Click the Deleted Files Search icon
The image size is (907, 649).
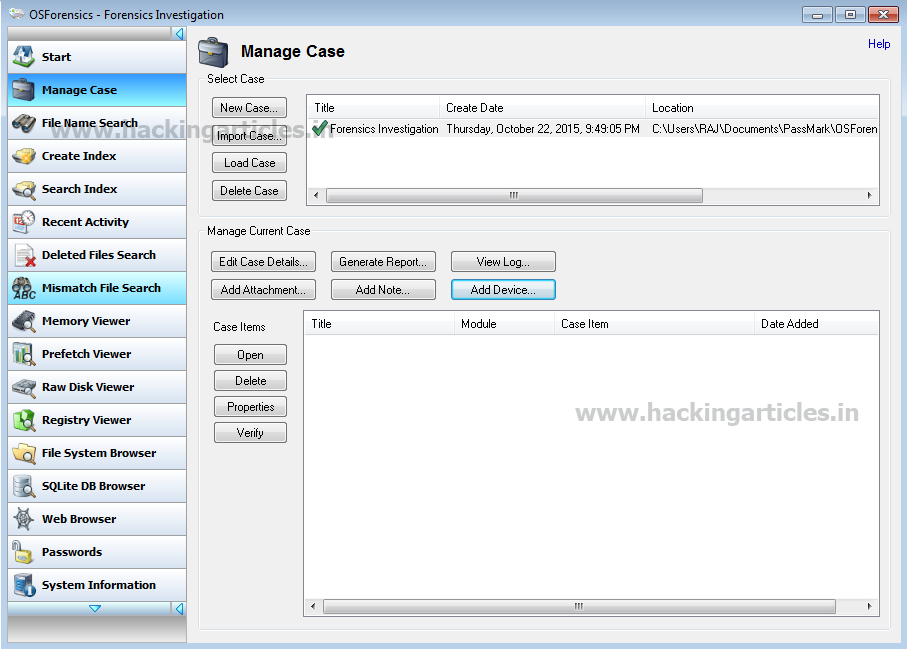(24, 255)
